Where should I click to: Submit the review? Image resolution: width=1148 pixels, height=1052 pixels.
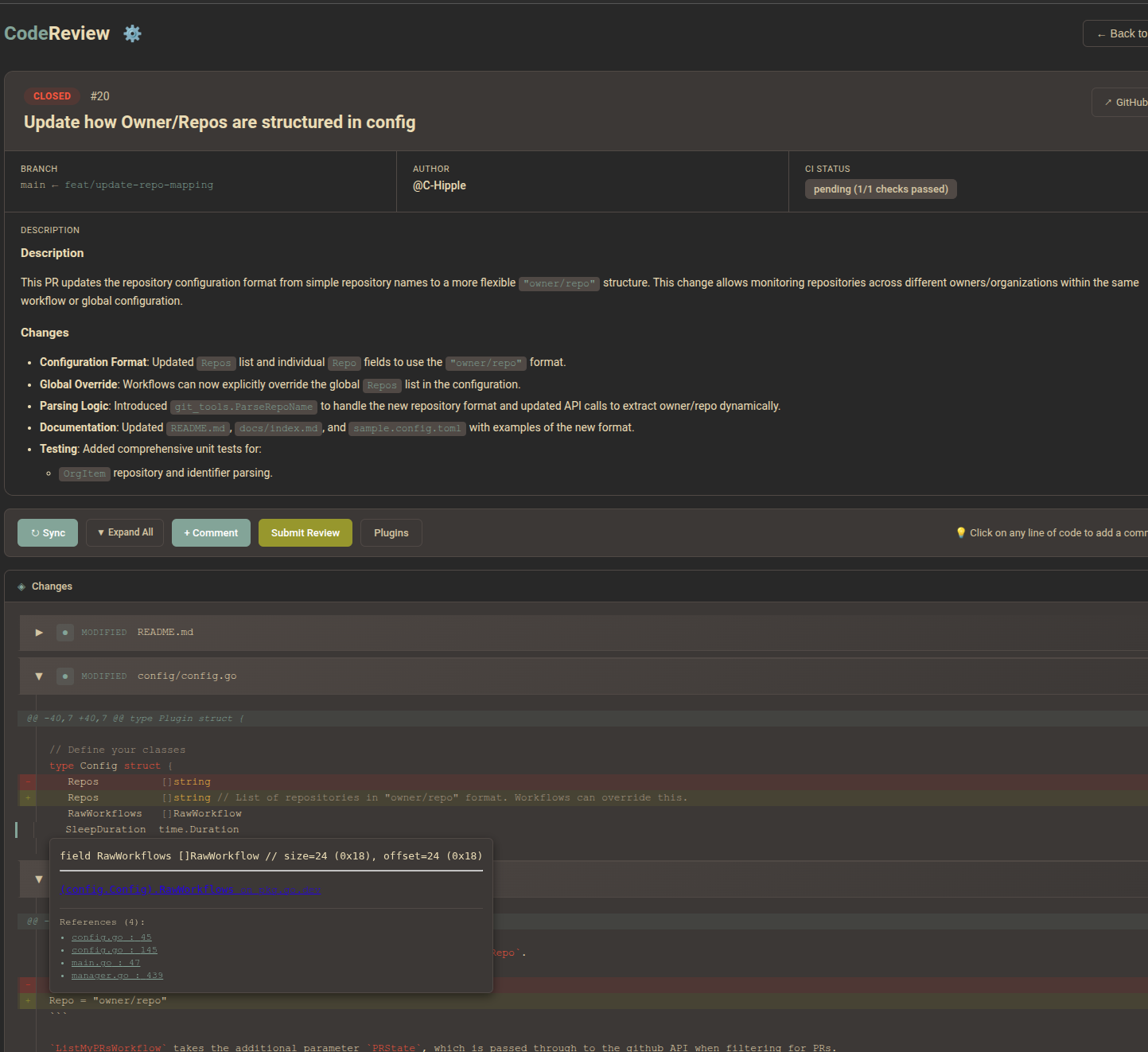tap(305, 533)
